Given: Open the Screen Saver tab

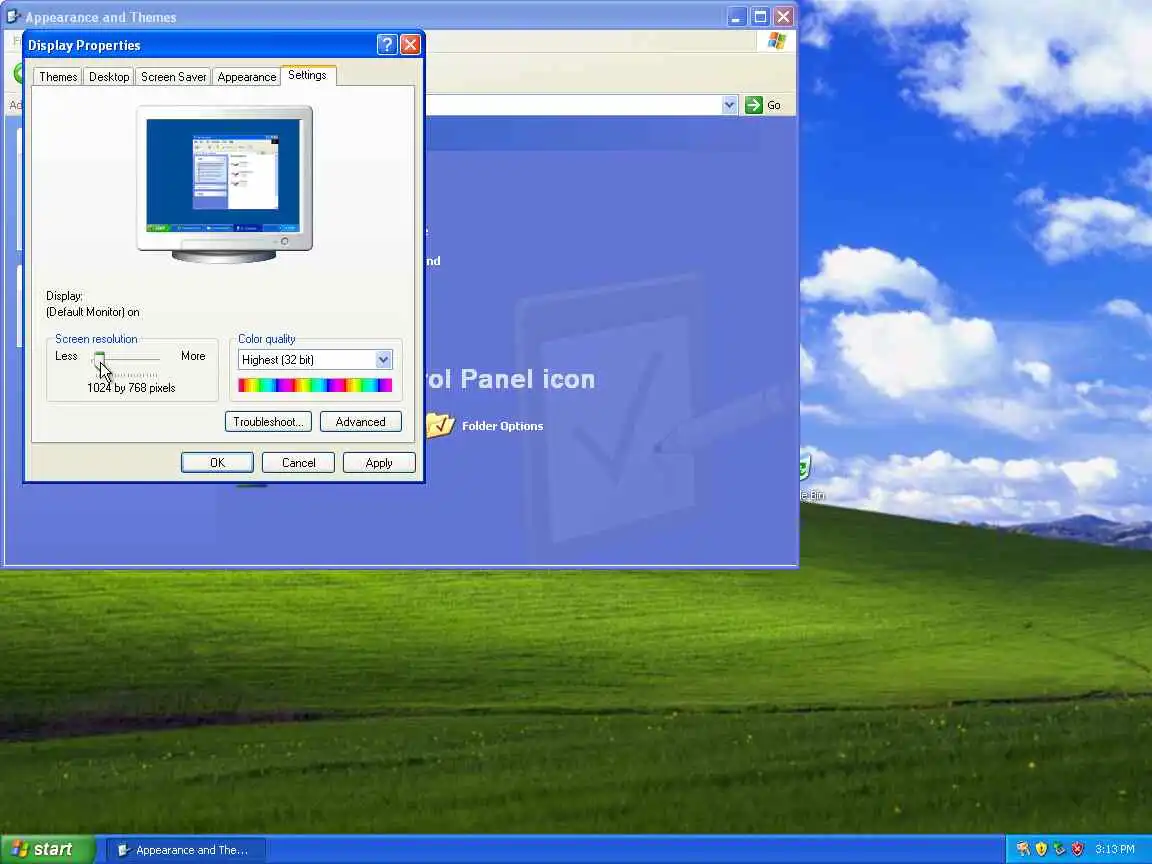Looking at the screenshot, I should coord(173,77).
